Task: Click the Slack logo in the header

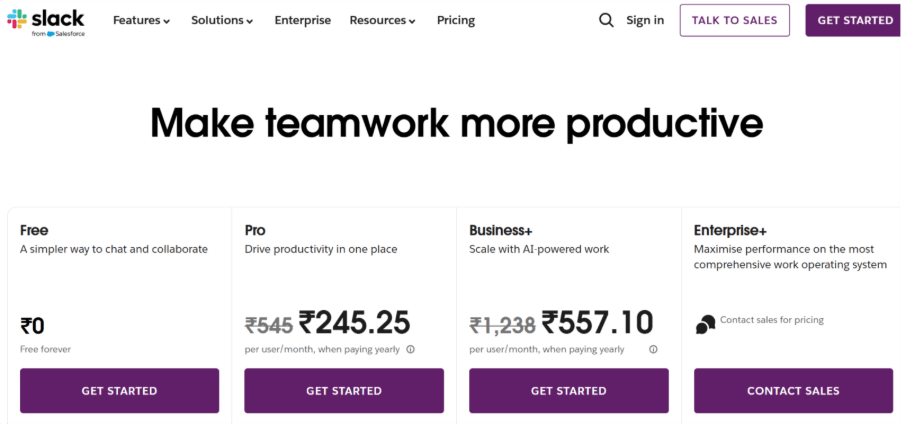Action: pyautogui.click(x=47, y=20)
